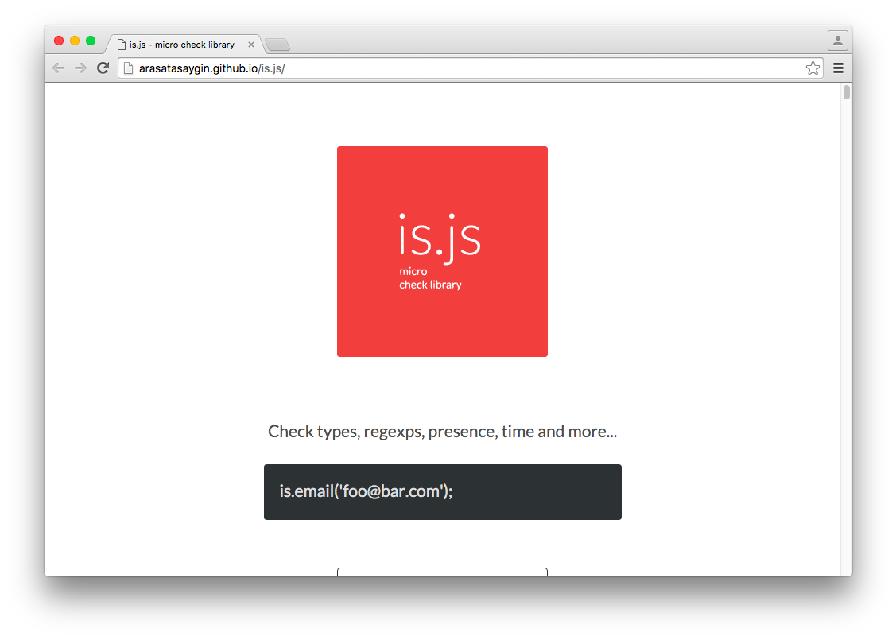Image resolution: width=896 pixels, height=640 pixels.
Task: Toggle the bookmark star in the omnibox
Action: 813,68
